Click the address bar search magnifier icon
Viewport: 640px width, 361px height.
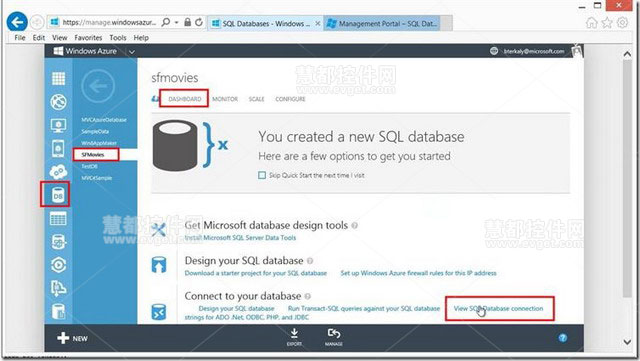(166, 22)
